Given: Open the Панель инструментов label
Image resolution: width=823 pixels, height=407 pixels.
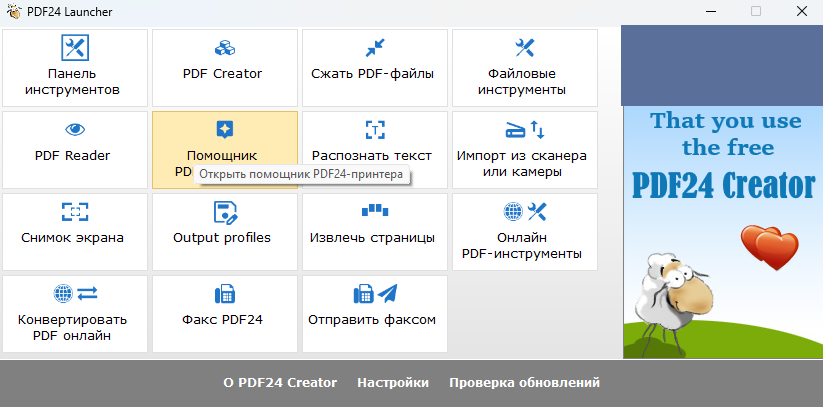Looking at the screenshot, I should tap(72, 81).
